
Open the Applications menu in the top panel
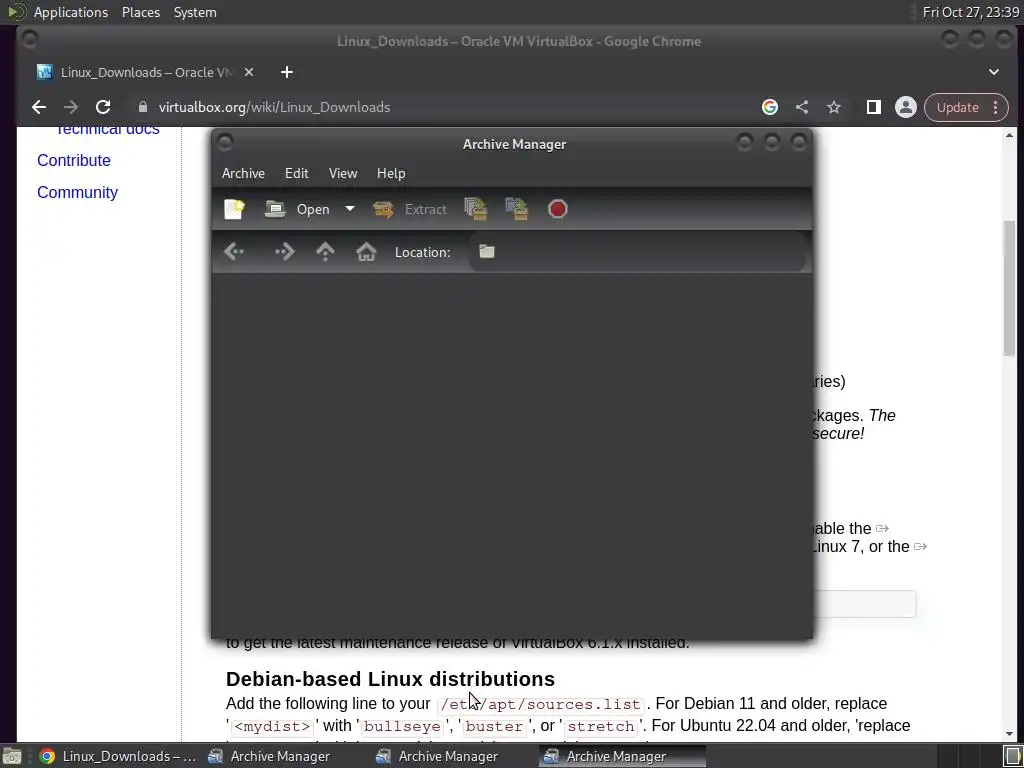click(x=71, y=12)
